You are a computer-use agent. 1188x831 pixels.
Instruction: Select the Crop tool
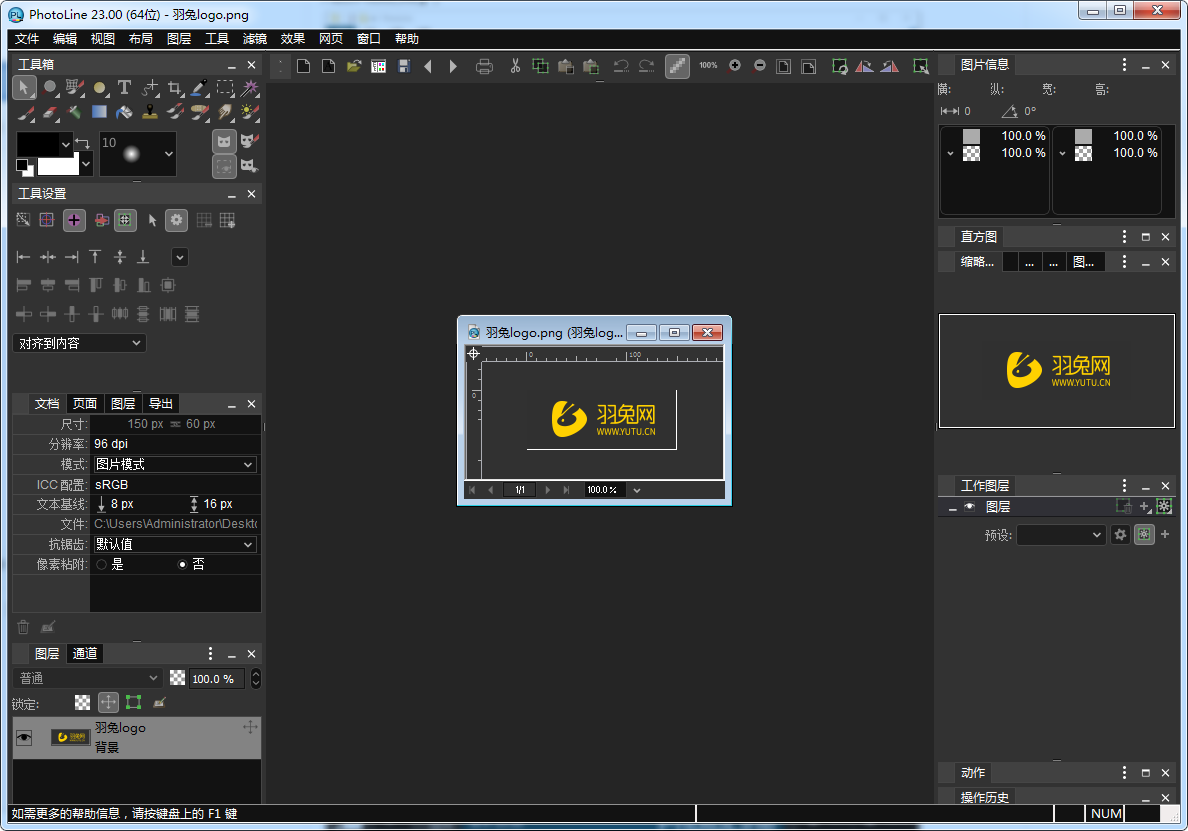tap(175, 88)
